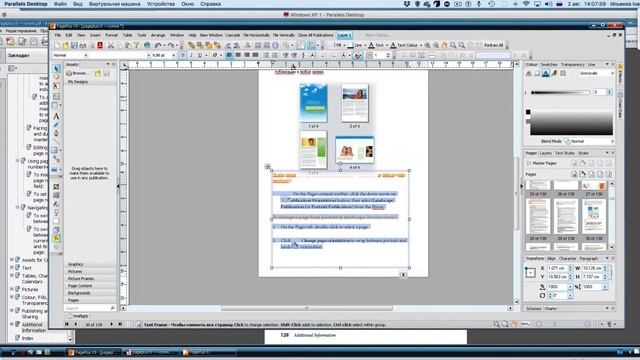Click the X position field in Transform
Screen dimensions: 640x360
558,268
